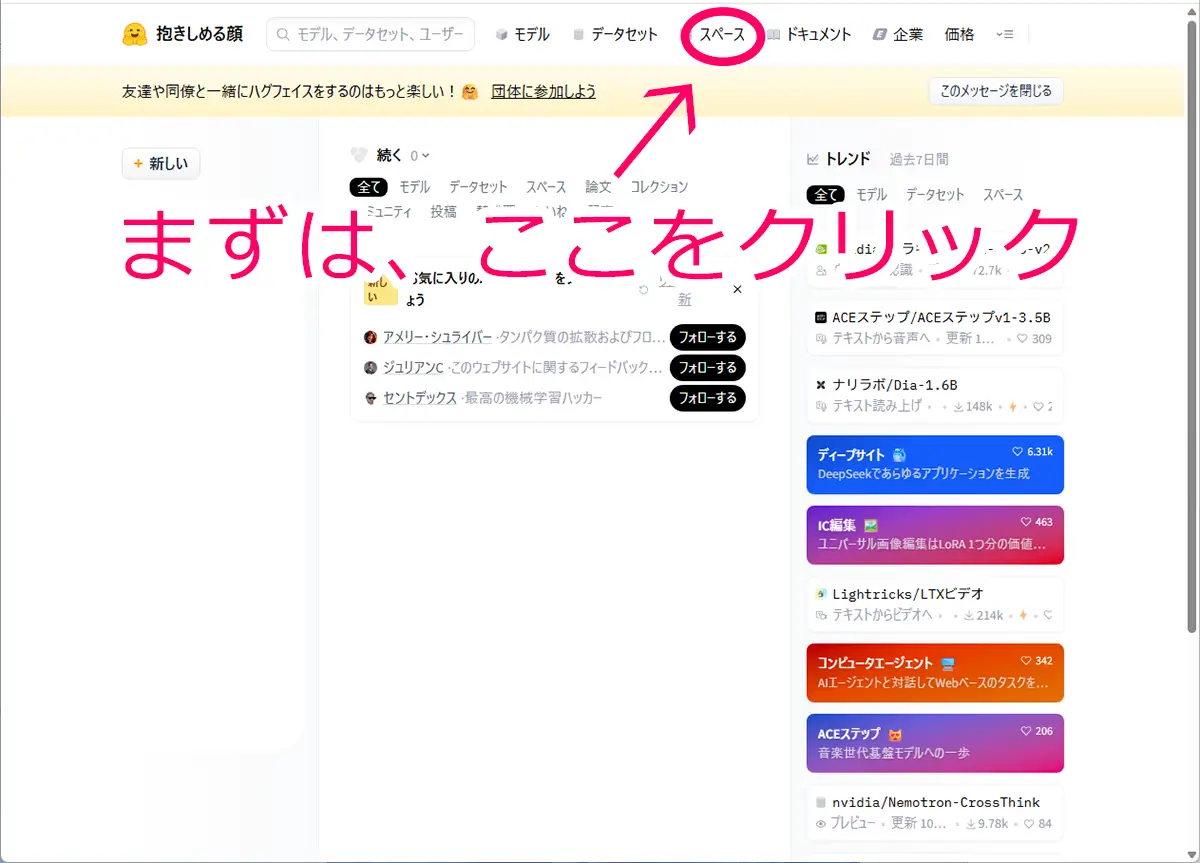Click the + 新しい button
1200x863 pixels.
(161, 164)
